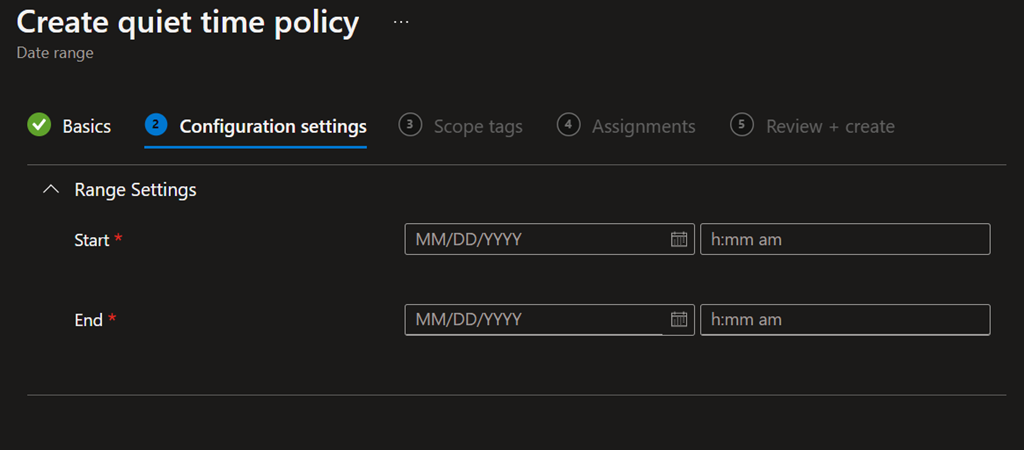
Task: Go back to the Basics tab
Action: 86,126
